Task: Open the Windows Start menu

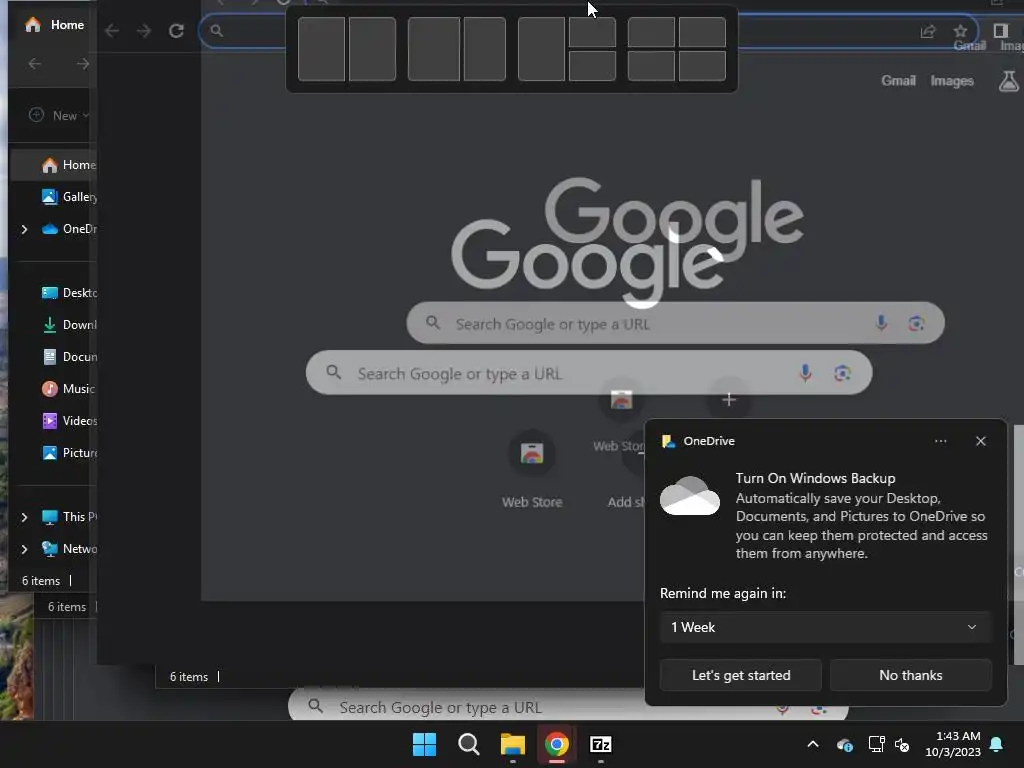Action: tap(424, 744)
